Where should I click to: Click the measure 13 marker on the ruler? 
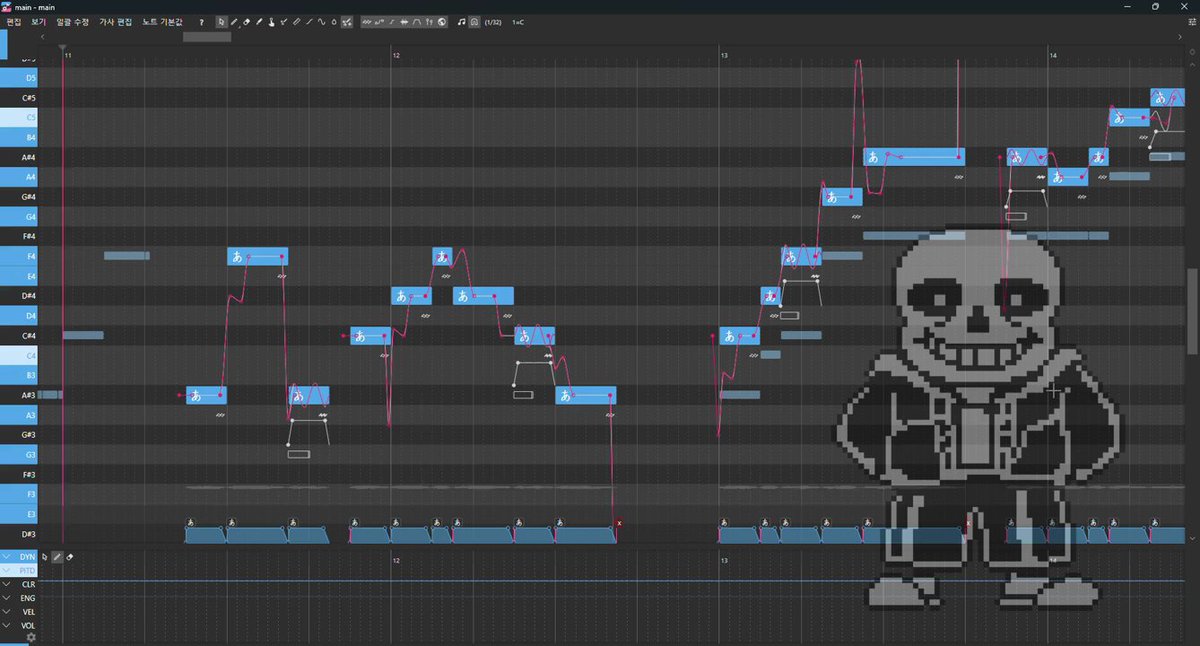pos(724,55)
